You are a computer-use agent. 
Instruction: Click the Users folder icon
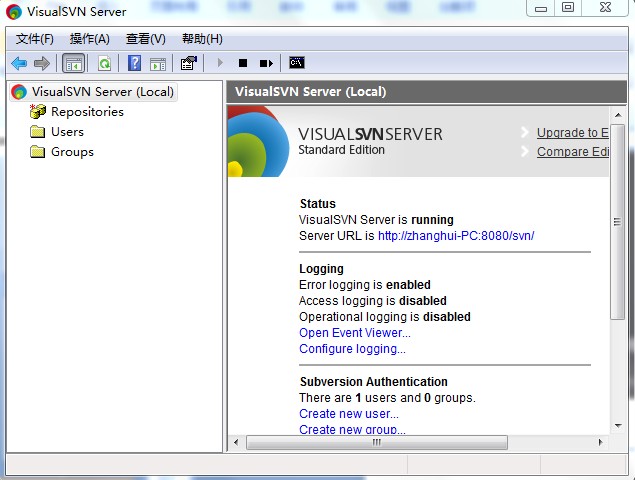38,132
